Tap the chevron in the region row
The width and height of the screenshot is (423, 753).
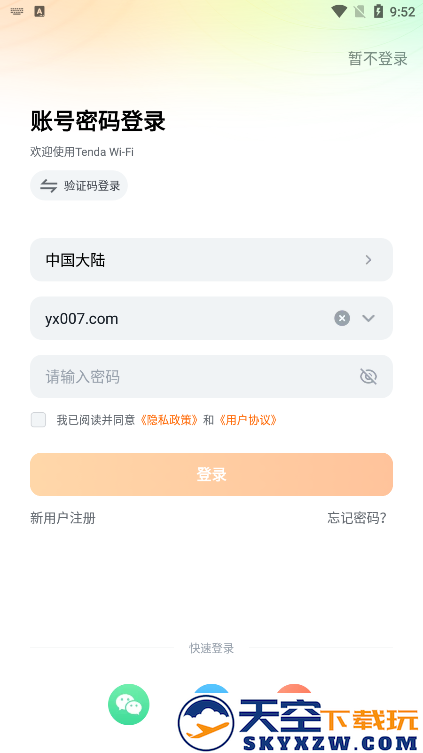coord(368,260)
